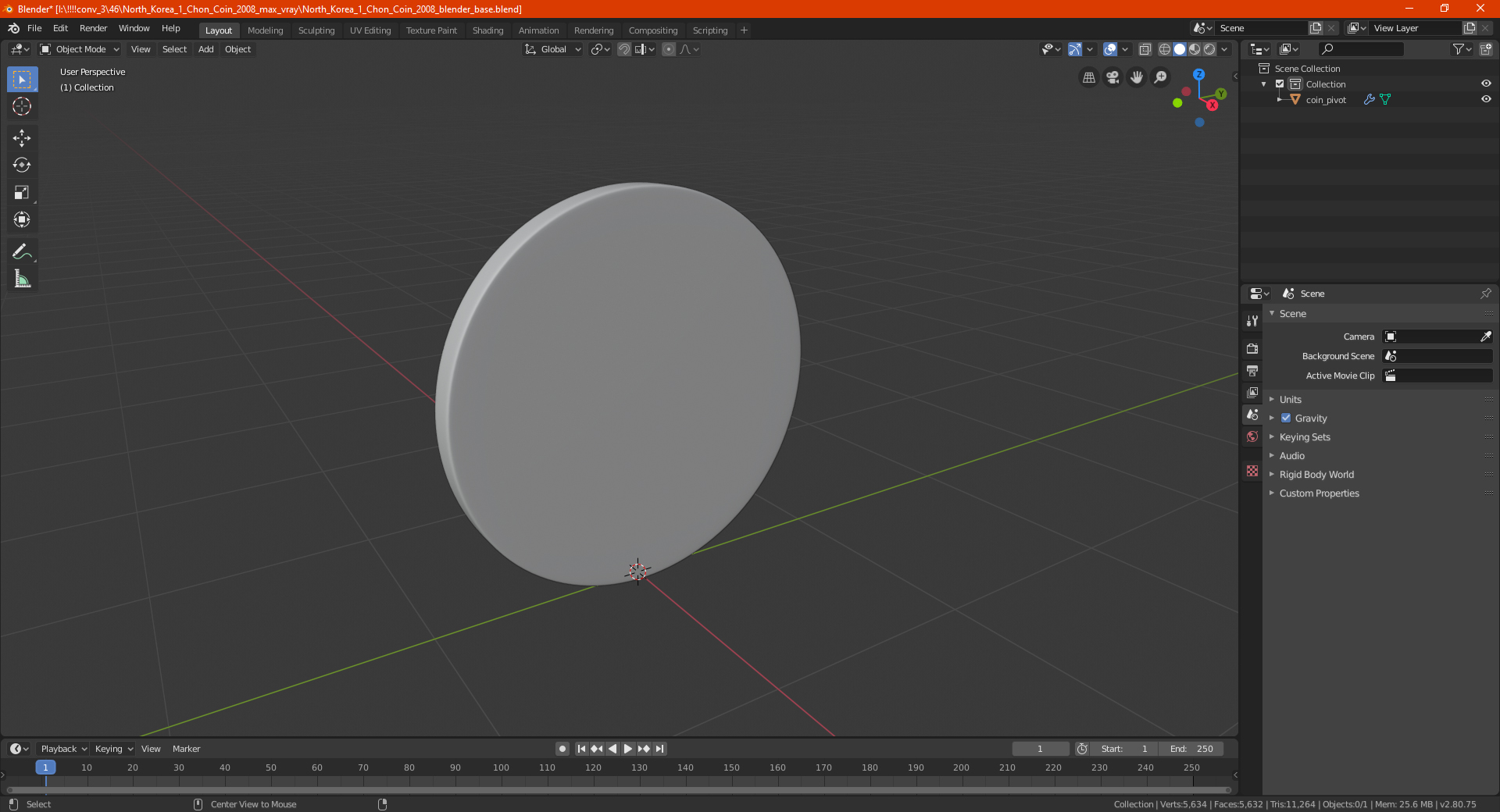Toggle viewport overlays

tap(1110, 49)
